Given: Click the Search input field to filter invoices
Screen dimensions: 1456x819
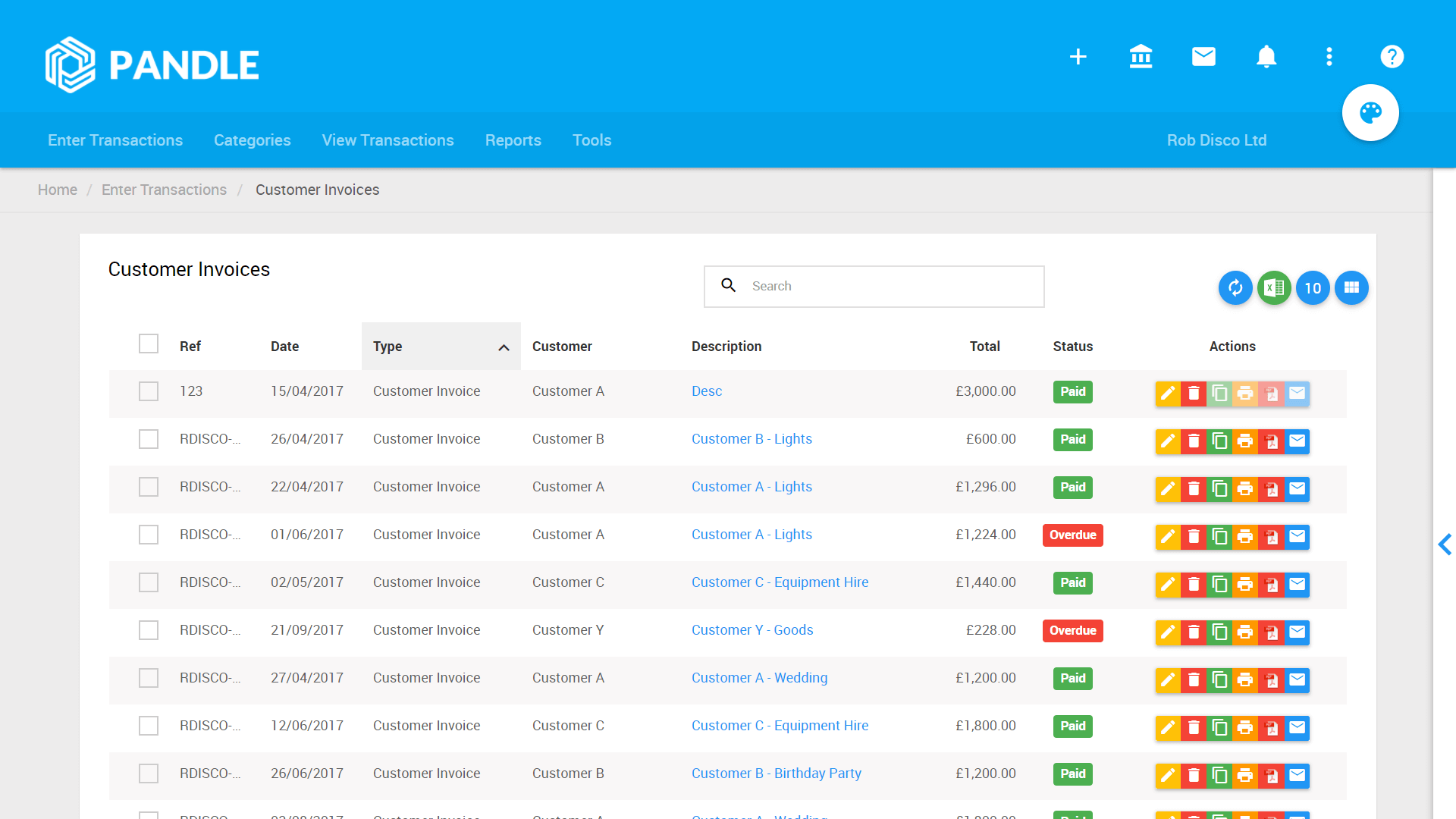Looking at the screenshot, I should [x=873, y=286].
